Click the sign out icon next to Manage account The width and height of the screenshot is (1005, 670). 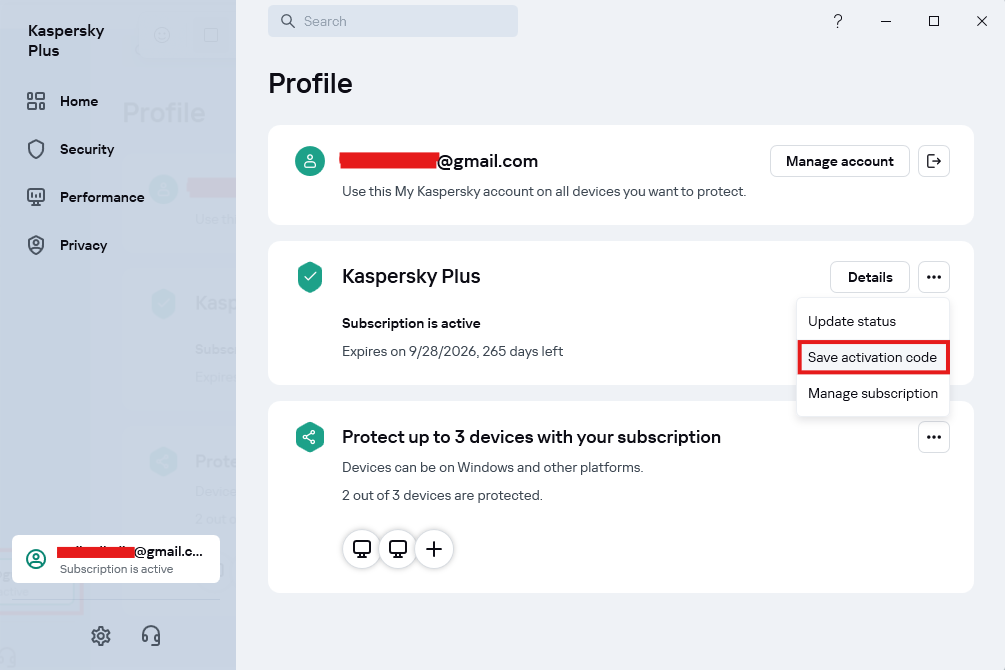(x=934, y=161)
